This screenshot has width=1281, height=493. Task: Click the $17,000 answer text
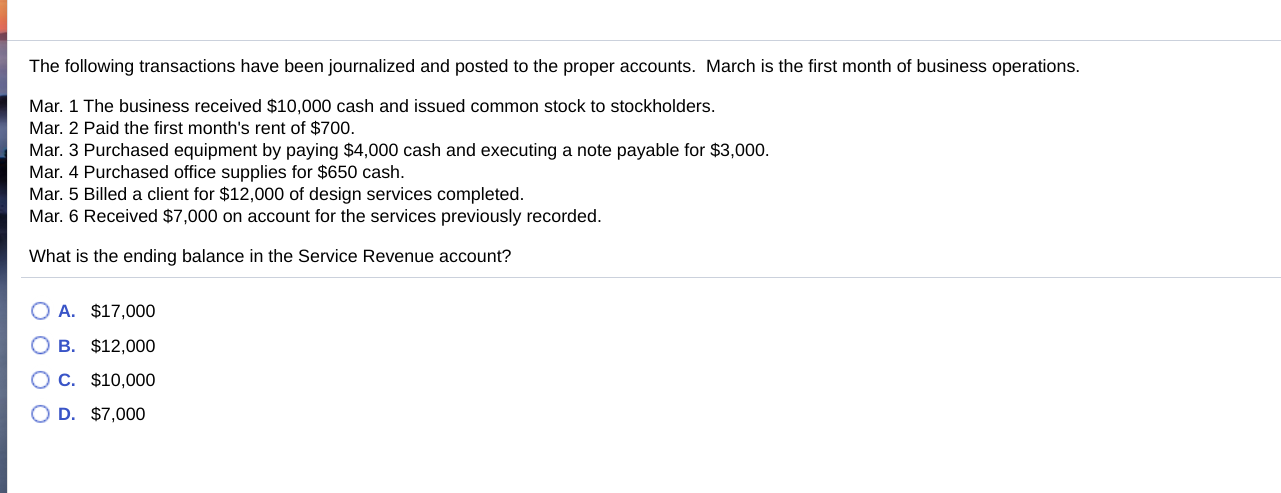click(x=123, y=311)
